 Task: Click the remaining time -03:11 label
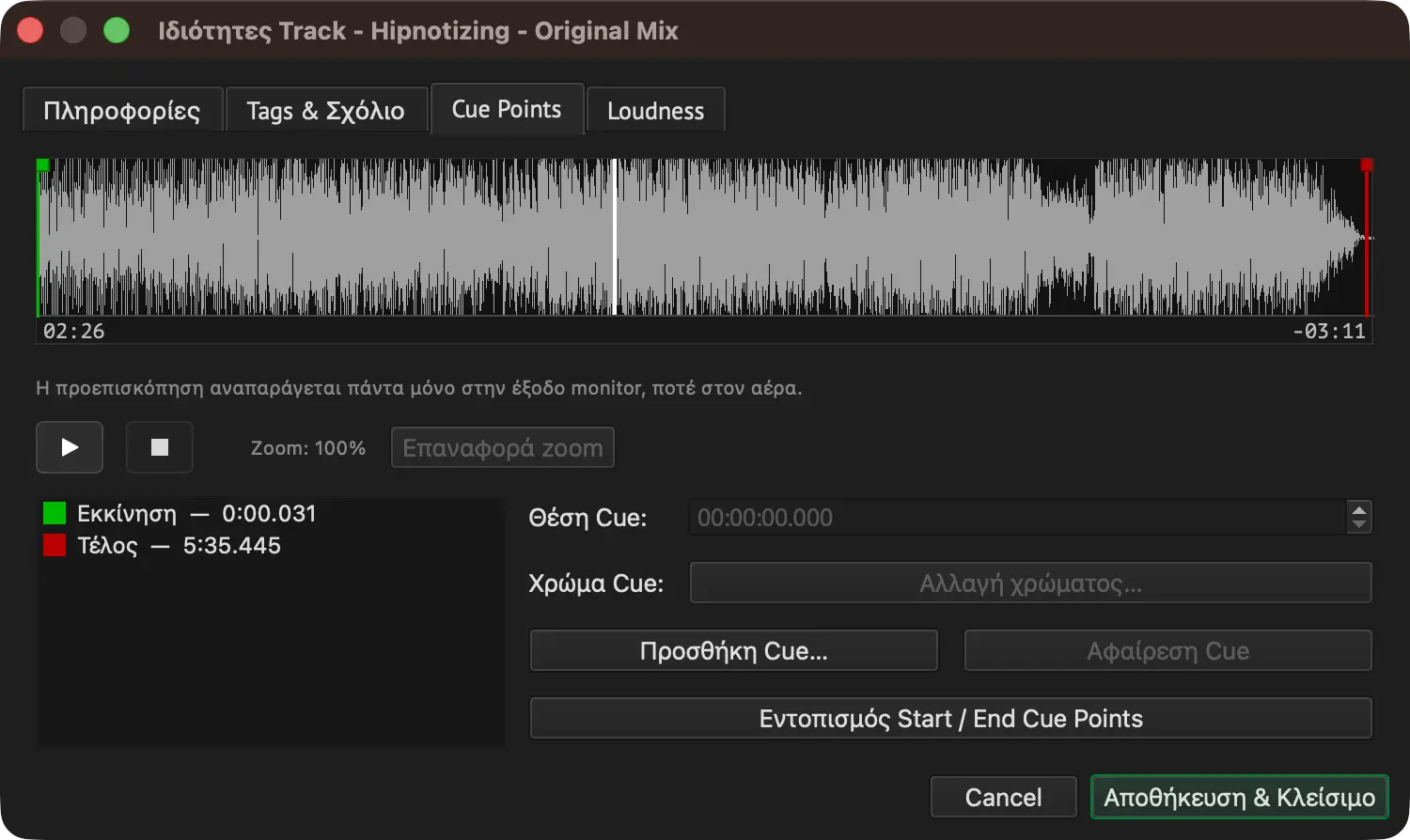(x=1329, y=331)
